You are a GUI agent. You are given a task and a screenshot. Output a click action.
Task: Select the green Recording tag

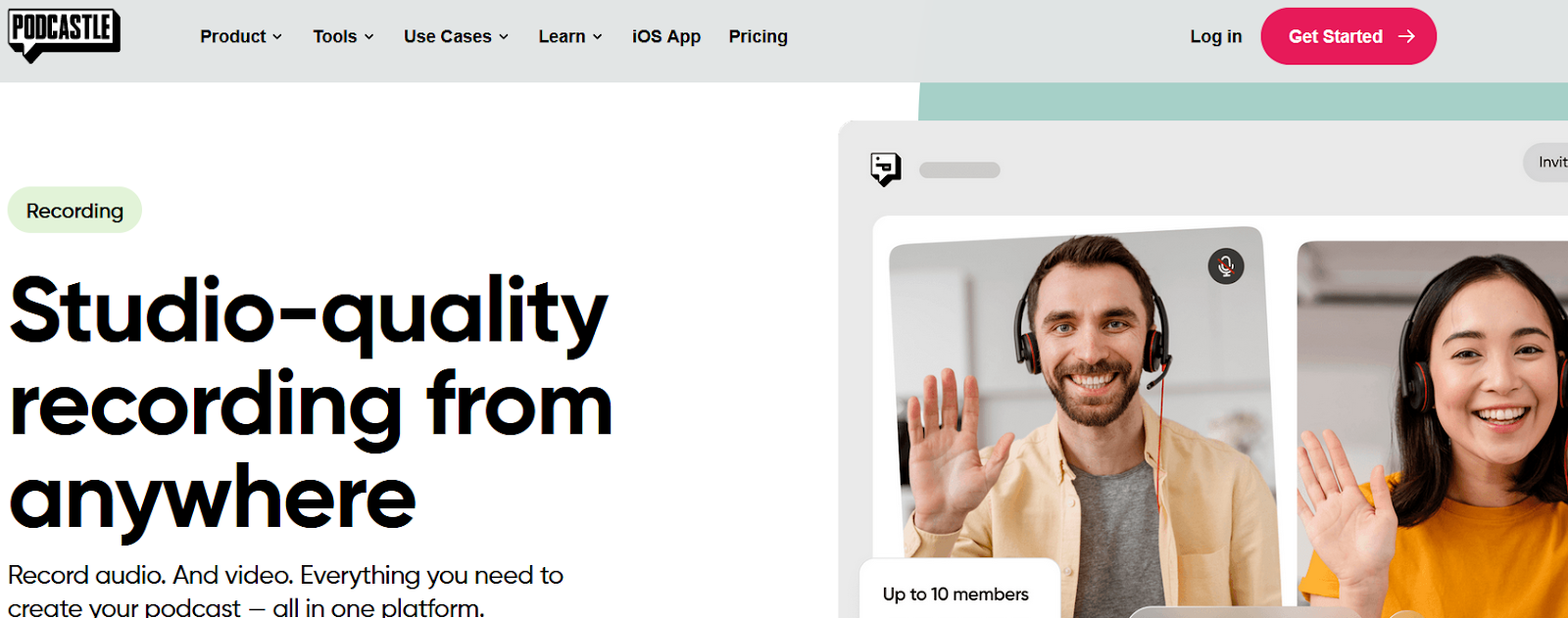pyautogui.click(x=74, y=210)
